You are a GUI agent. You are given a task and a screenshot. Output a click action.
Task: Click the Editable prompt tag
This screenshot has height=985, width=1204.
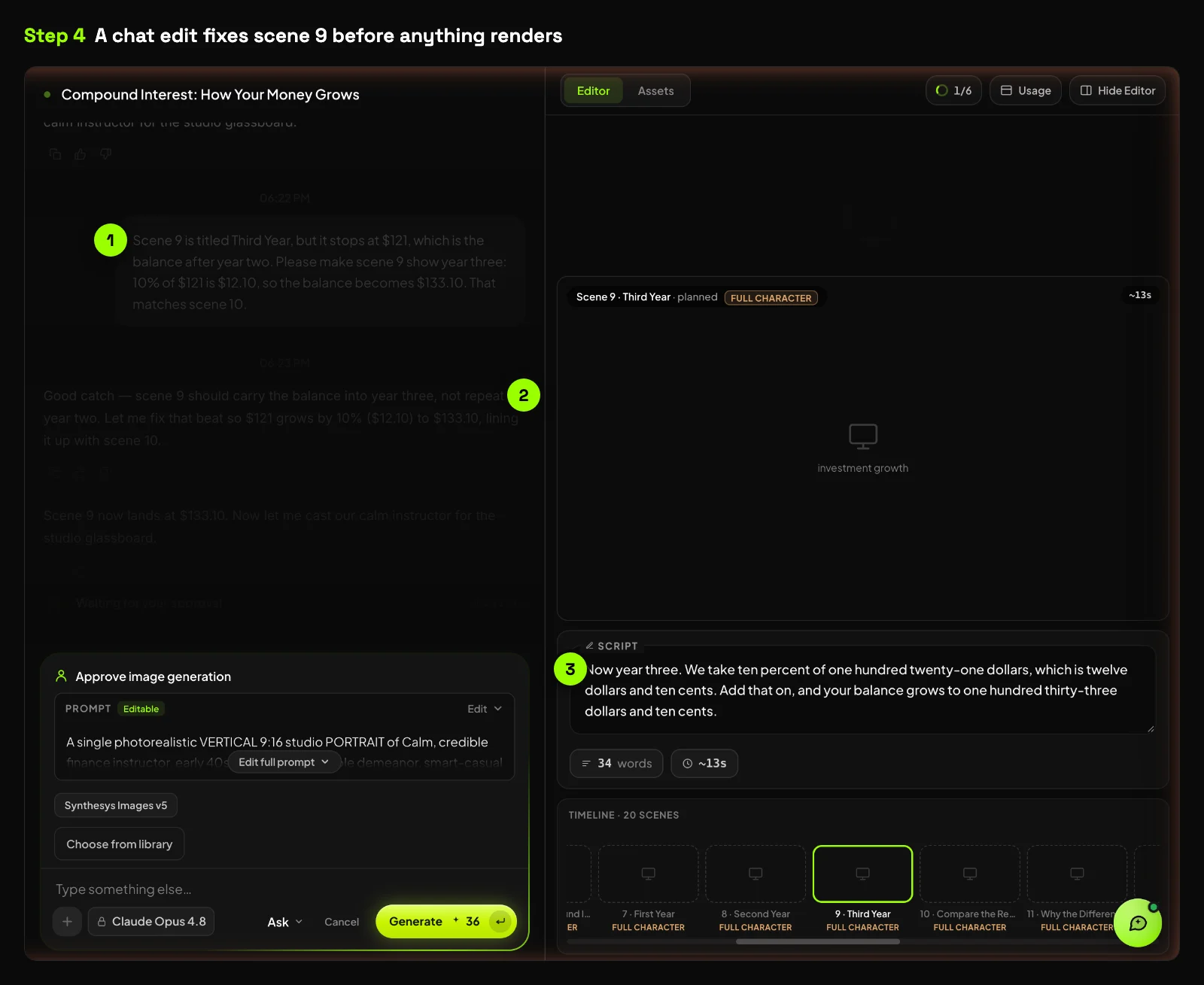pyautogui.click(x=141, y=709)
